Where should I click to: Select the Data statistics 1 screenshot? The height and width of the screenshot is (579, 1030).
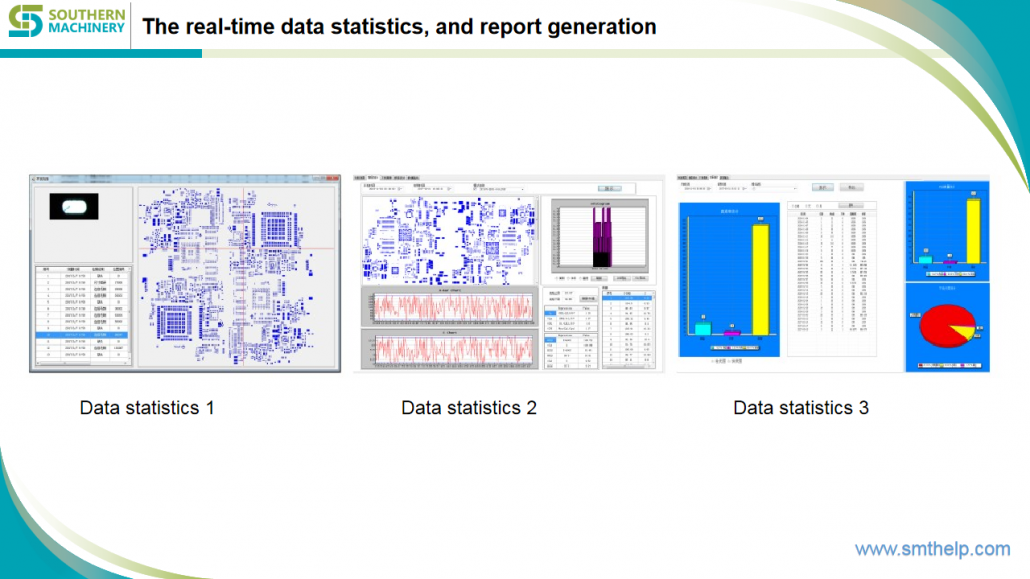click(x=185, y=273)
